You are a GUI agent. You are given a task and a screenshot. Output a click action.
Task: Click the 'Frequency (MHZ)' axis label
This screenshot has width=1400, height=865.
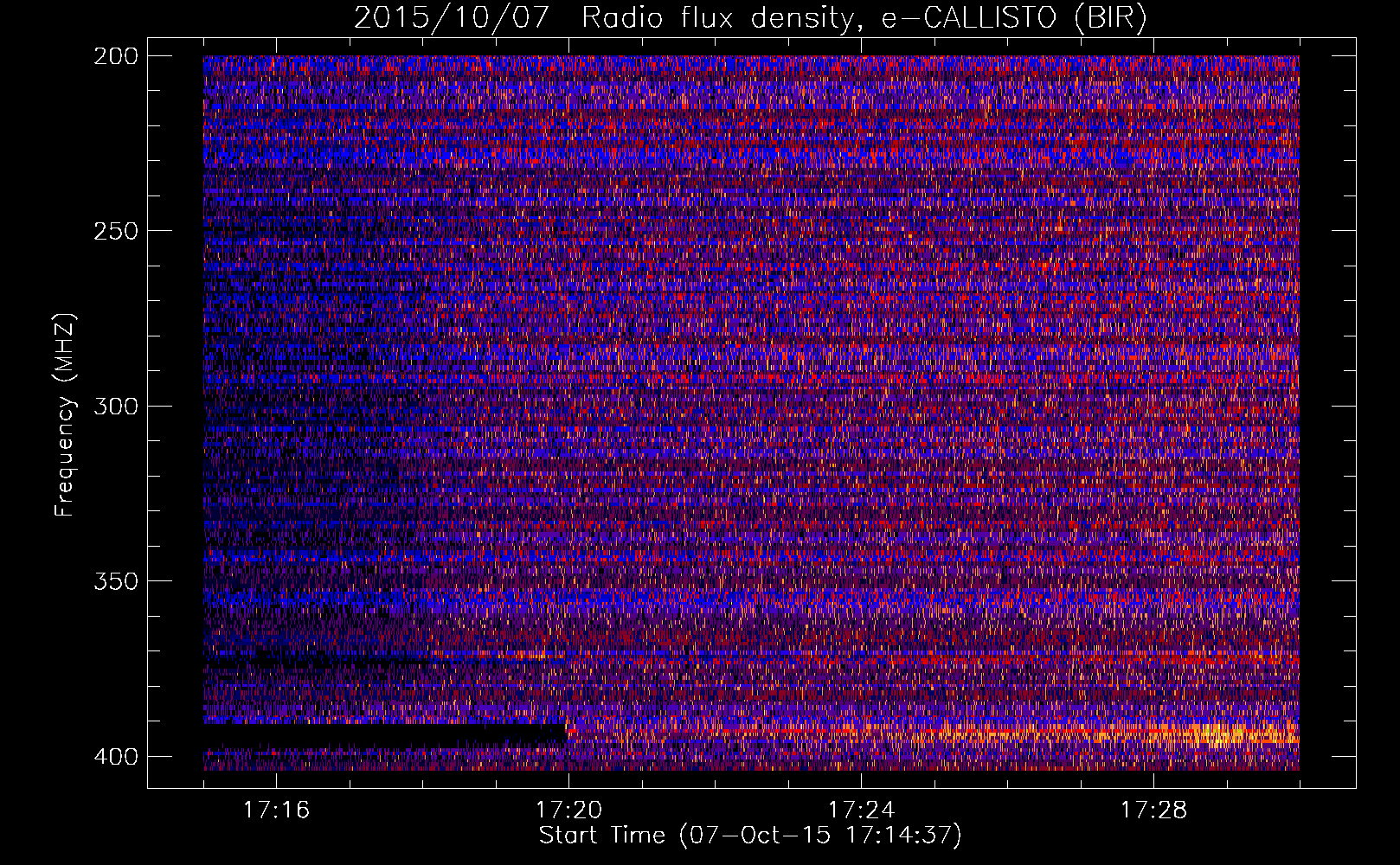coord(65,415)
